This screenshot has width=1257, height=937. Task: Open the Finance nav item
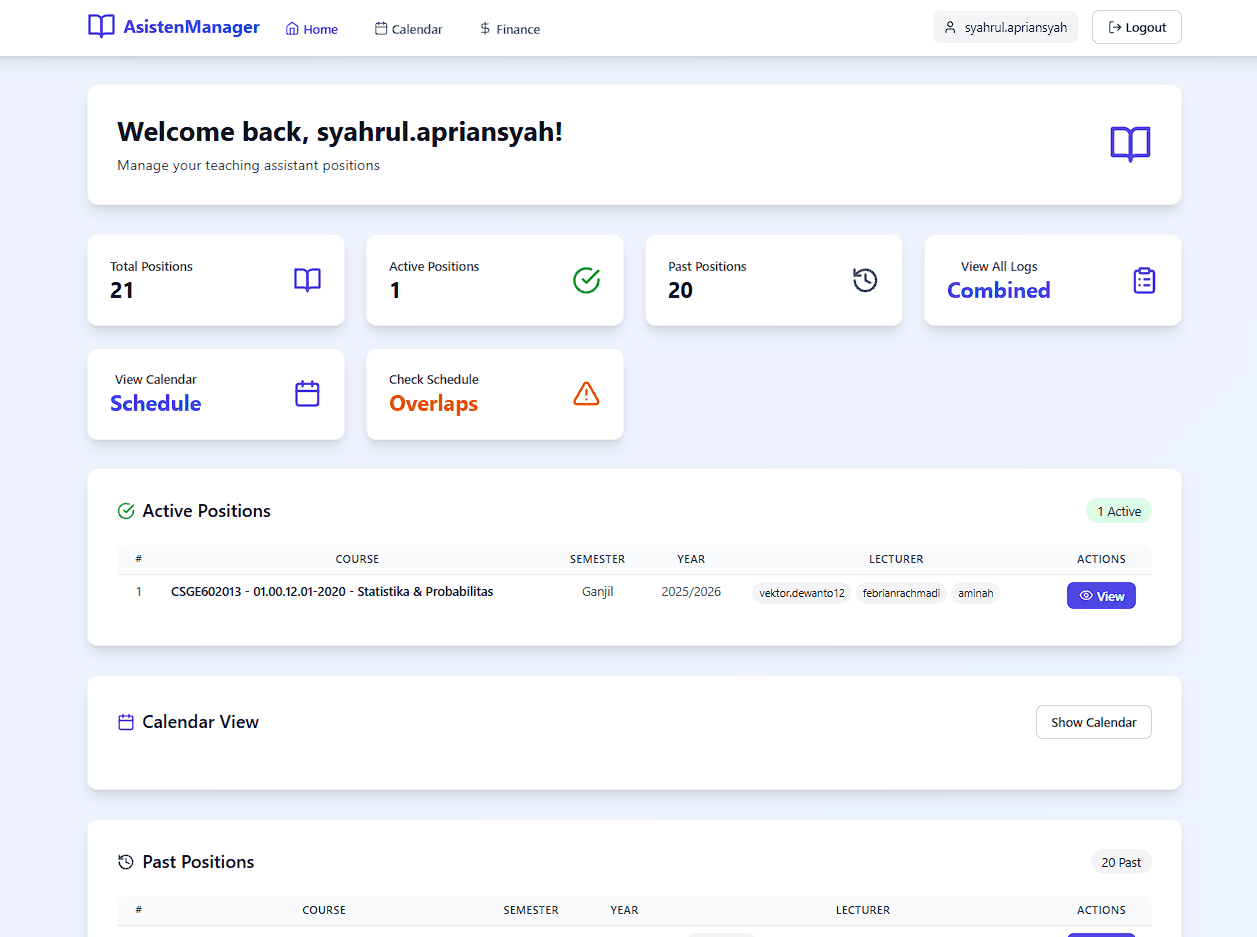coord(510,29)
